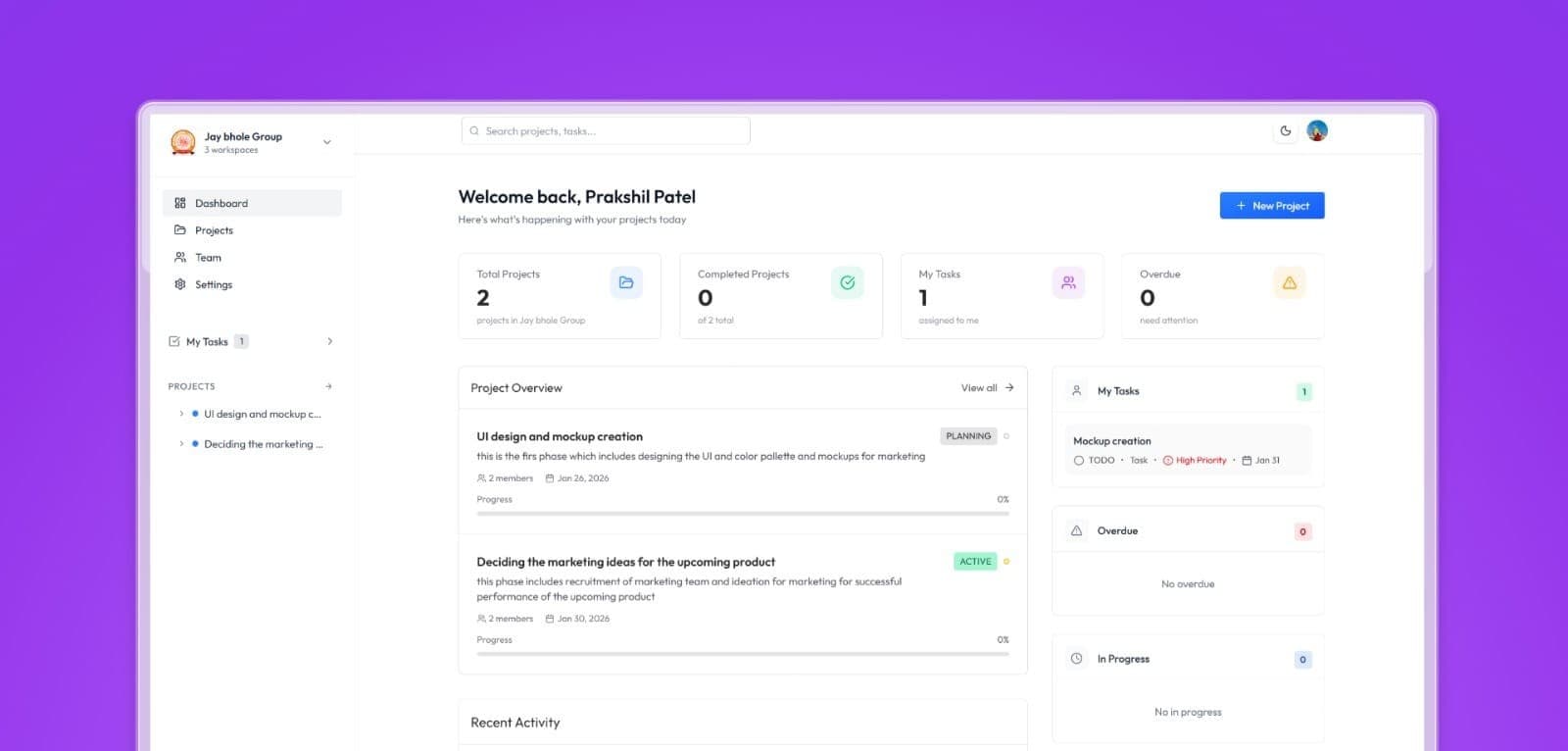The height and width of the screenshot is (751, 1568).
Task: Click the status dot beside PLANNING
Action: [x=1006, y=436]
